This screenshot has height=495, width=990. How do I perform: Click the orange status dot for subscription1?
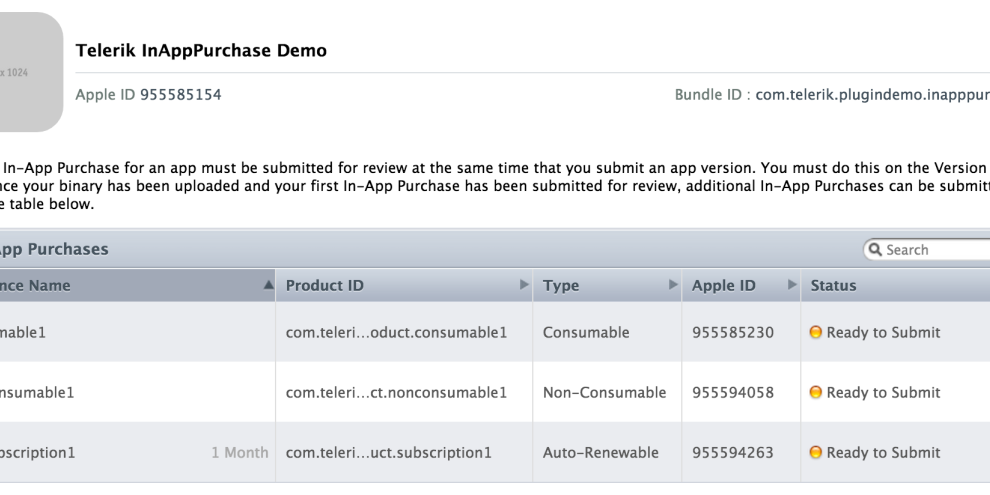click(x=816, y=453)
